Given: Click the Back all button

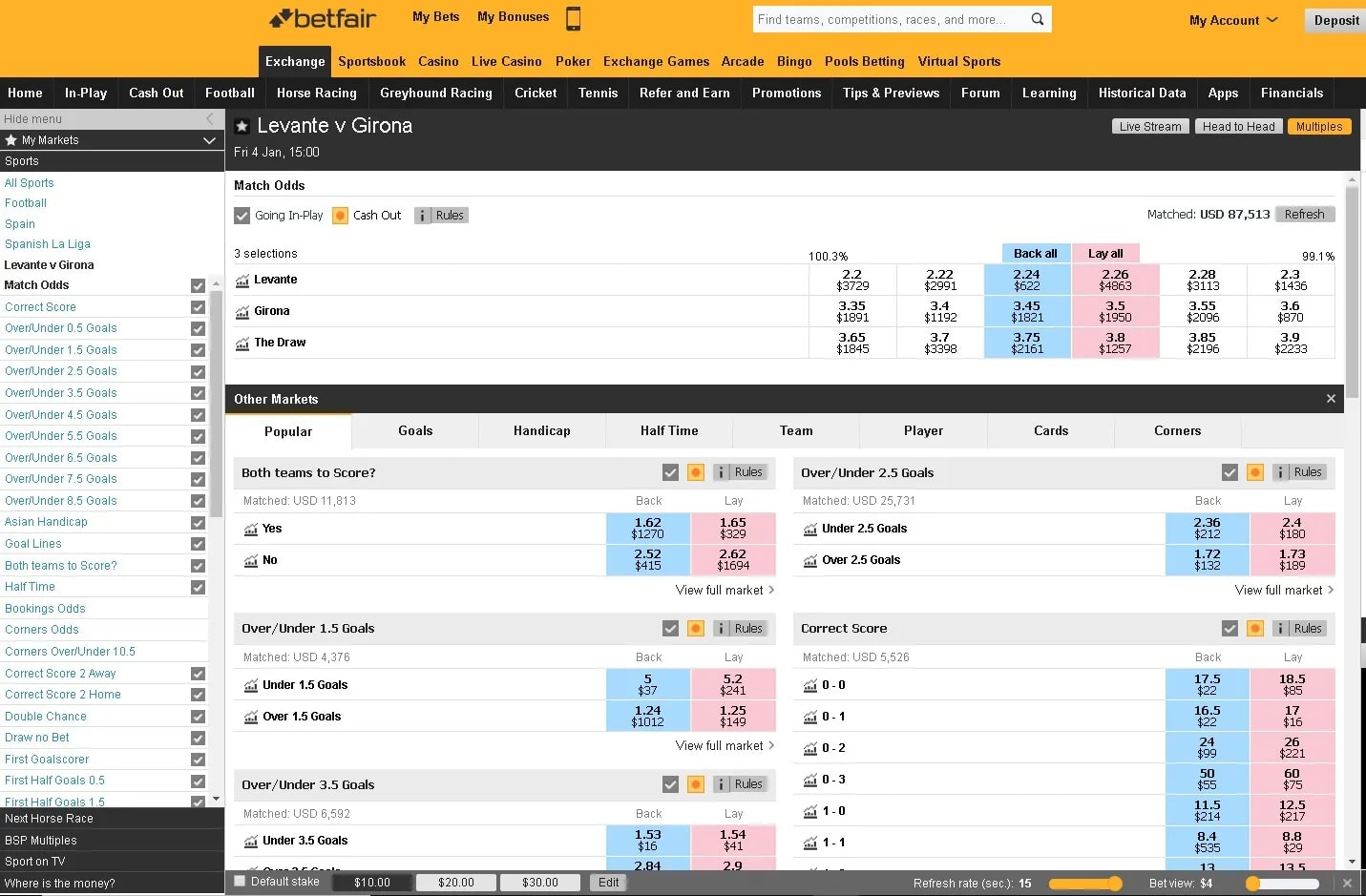Looking at the screenshot, I should click(x=1035, y=253).
